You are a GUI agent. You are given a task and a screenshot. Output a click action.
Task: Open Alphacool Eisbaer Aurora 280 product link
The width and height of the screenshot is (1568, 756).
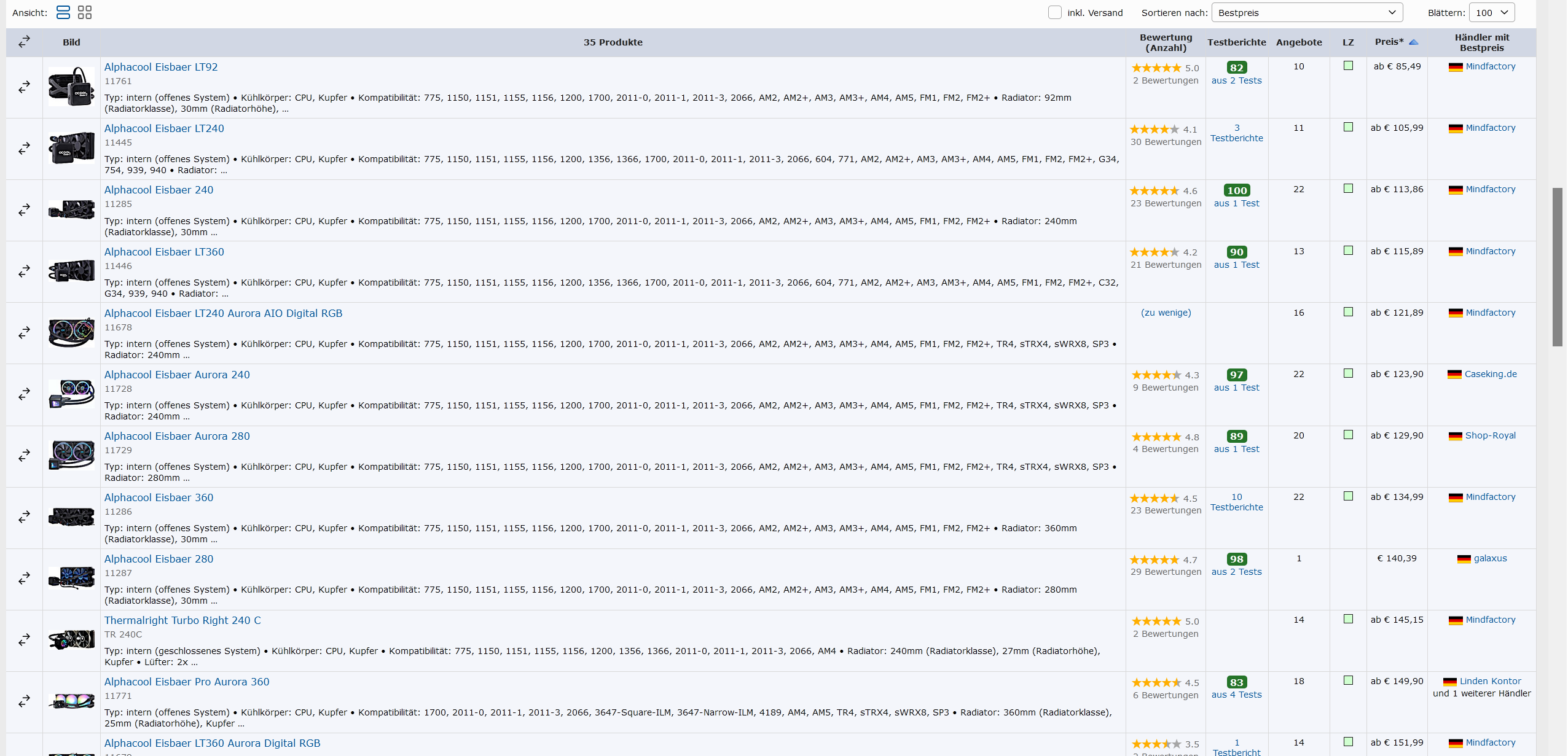point(177,436)
